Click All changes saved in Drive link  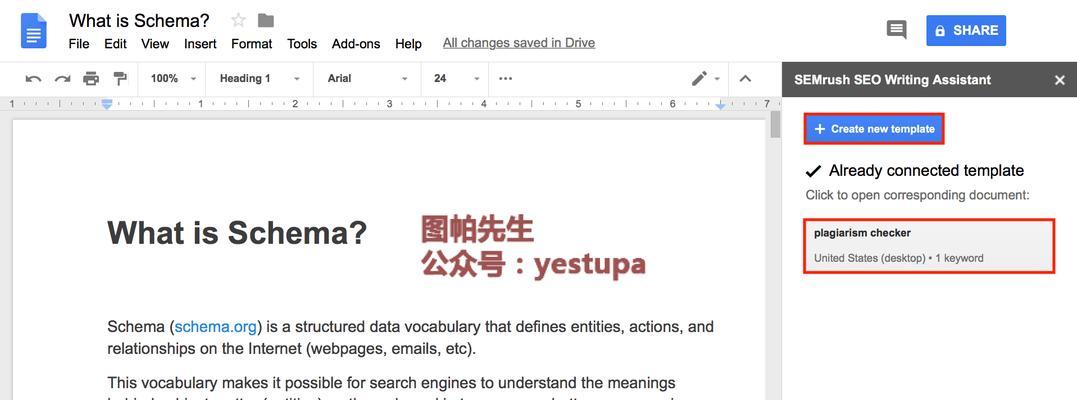tap(519, 43)
